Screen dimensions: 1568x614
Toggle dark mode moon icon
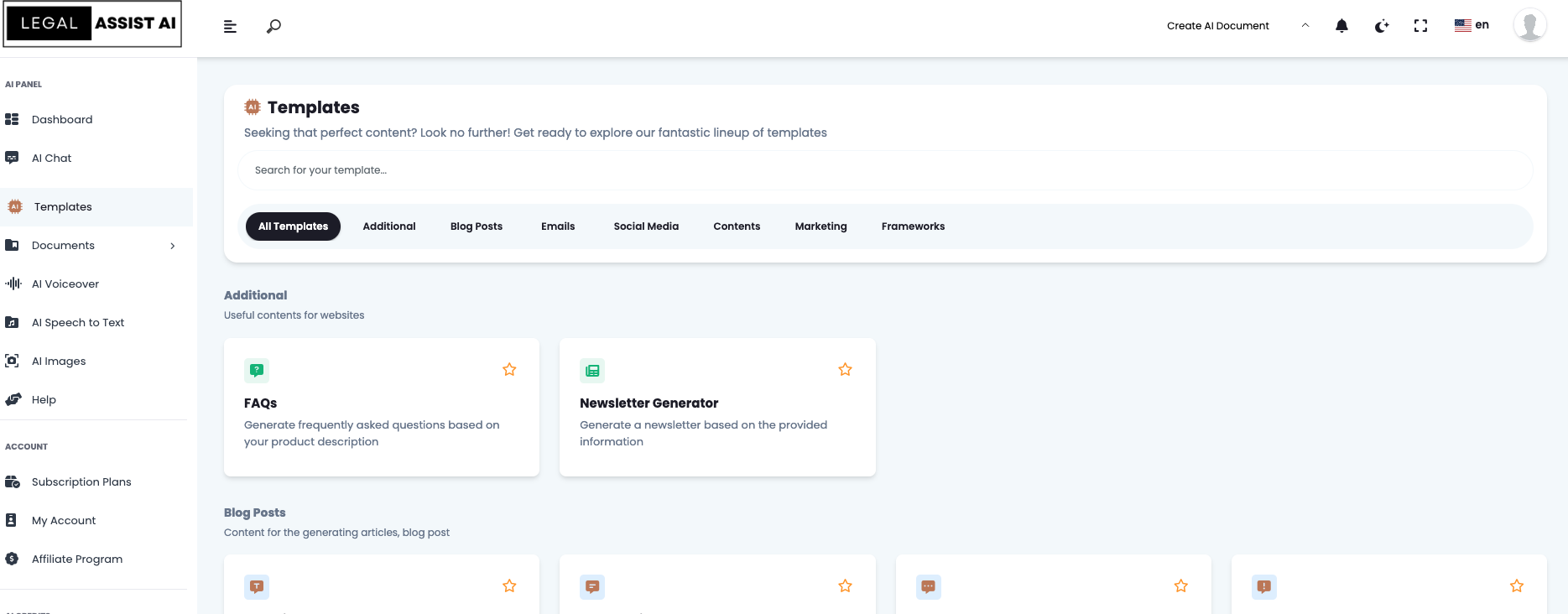(1382, 26)
